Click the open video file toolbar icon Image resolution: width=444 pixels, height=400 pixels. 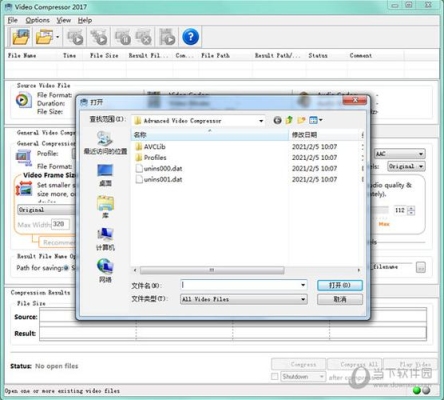[20, 37]
